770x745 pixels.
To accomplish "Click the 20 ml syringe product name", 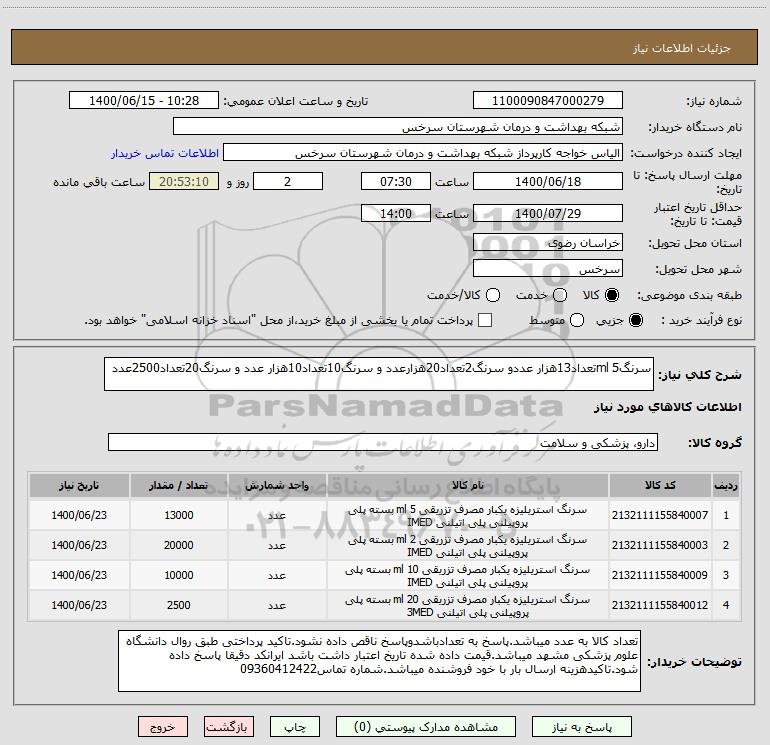I will tap(468, 606).
